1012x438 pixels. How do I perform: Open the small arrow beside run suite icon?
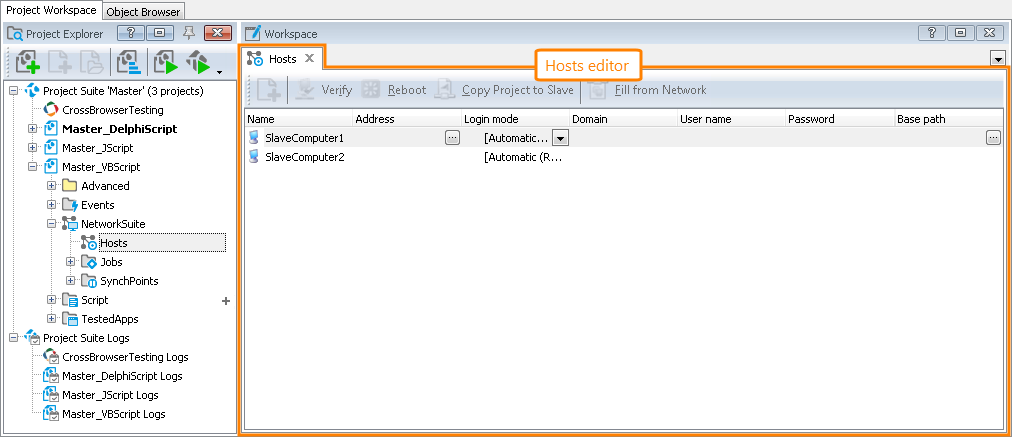click(x=219, y=71)
